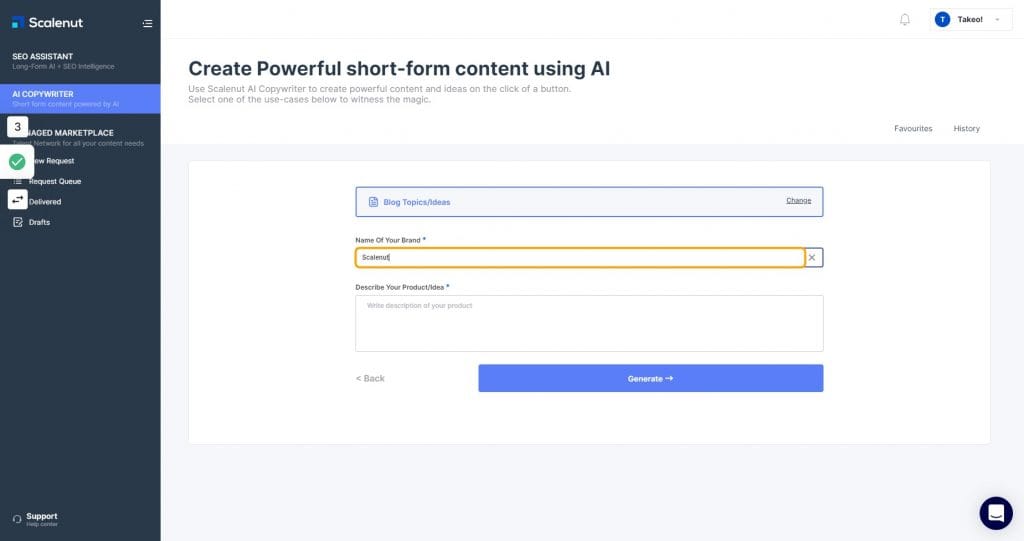Click the Drafts edit icon
1024x541 pixels.
[x=18, y=222]
